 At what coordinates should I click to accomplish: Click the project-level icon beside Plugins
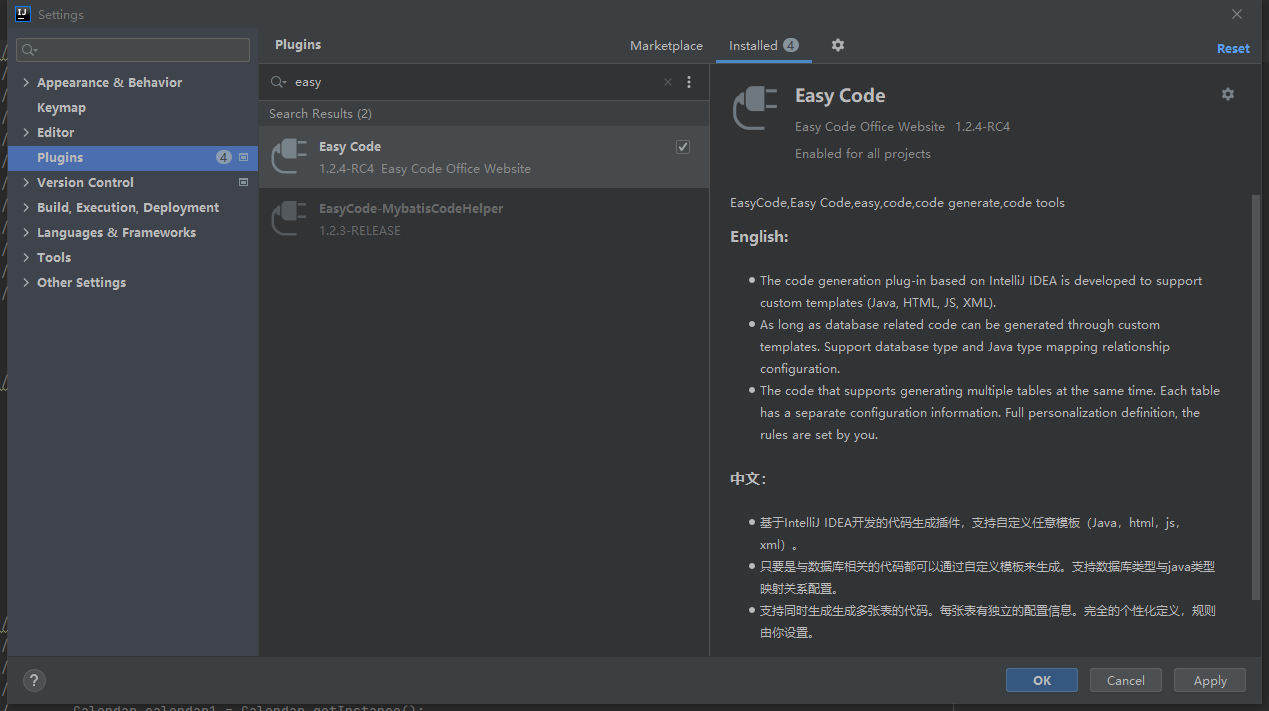(243, 157)
